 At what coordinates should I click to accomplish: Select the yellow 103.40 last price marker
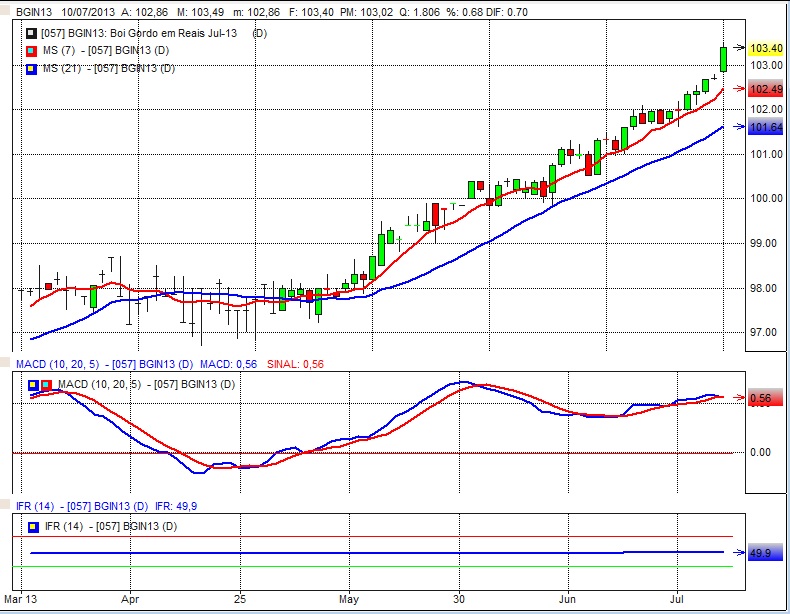(x=765, y=47)
